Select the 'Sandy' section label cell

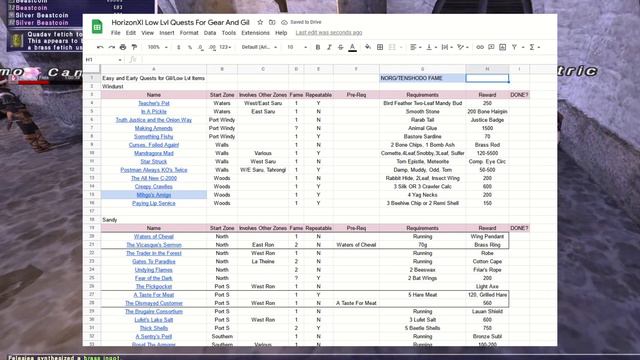(153, 220)
